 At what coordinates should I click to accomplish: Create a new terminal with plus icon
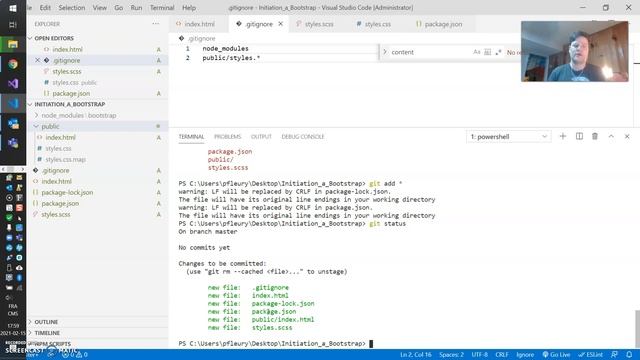pyautogui.click(x=563, y=136)
